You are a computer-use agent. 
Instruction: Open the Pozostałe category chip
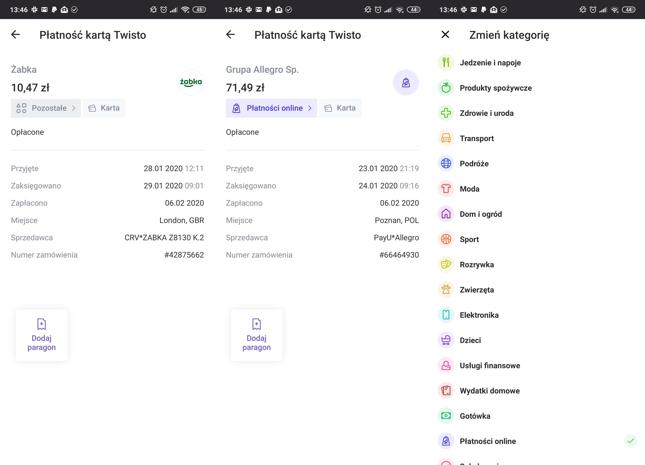tap(46, 108)
